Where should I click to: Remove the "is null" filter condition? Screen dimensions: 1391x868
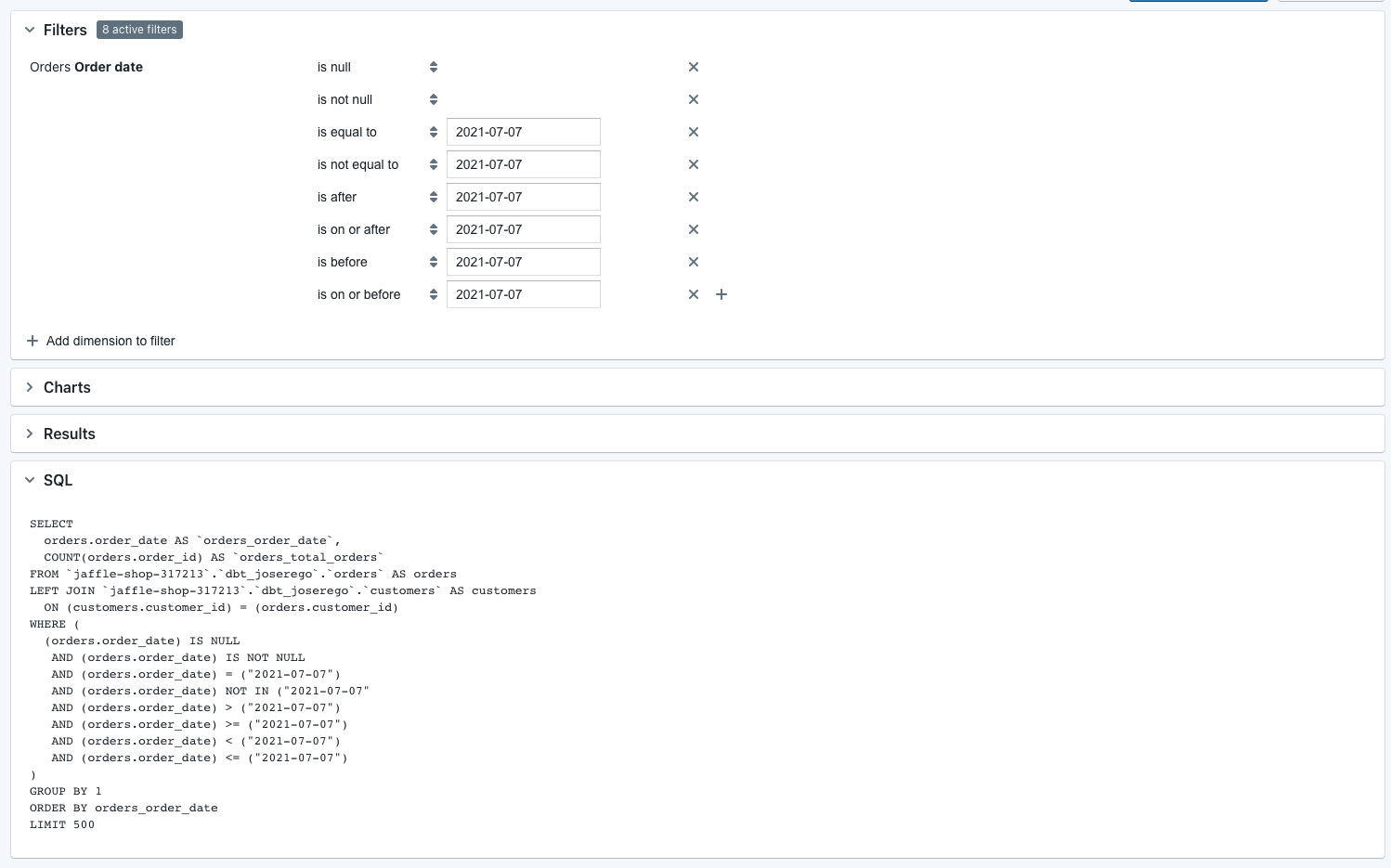(693, 67)
